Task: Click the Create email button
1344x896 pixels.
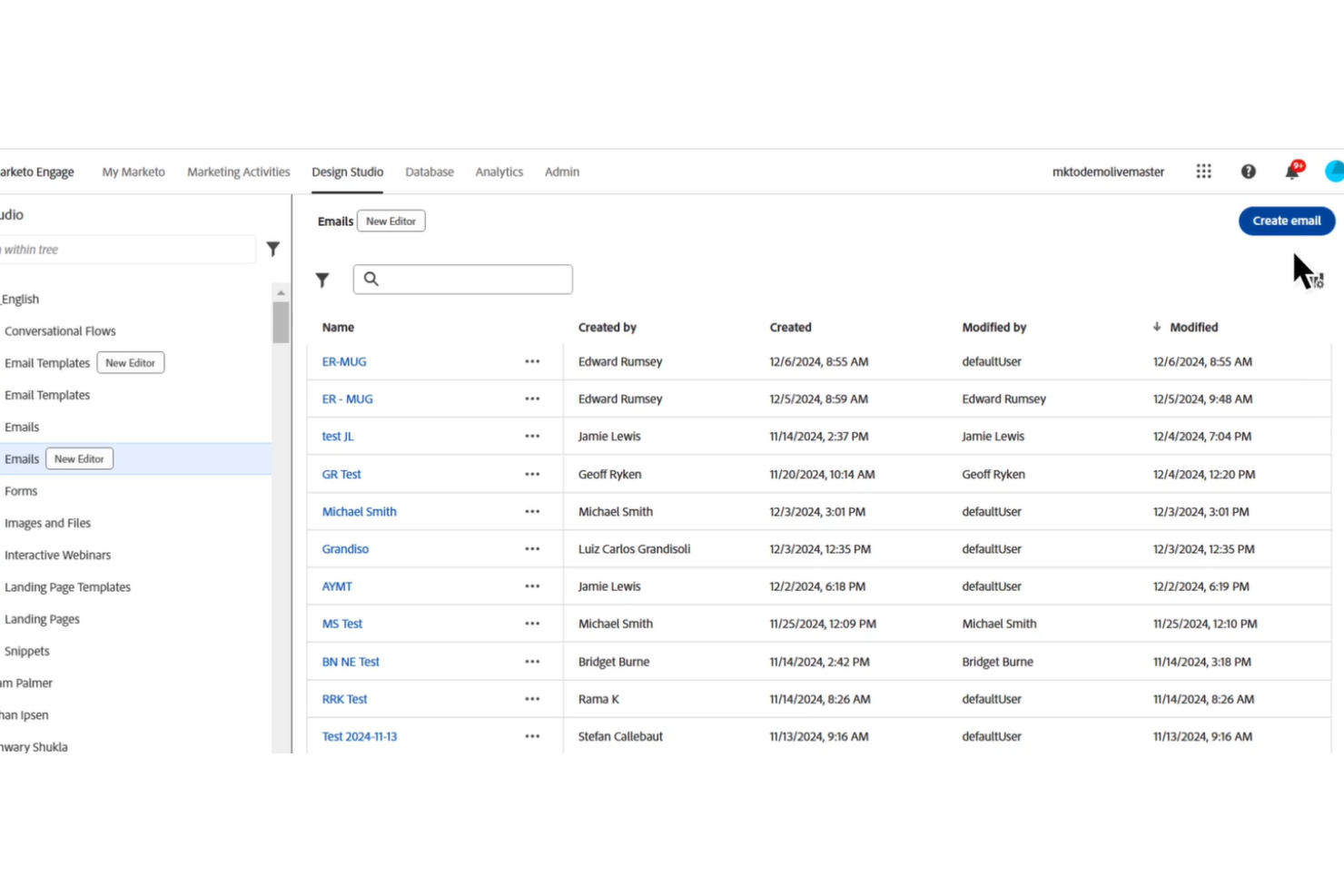Action: 1286,221
